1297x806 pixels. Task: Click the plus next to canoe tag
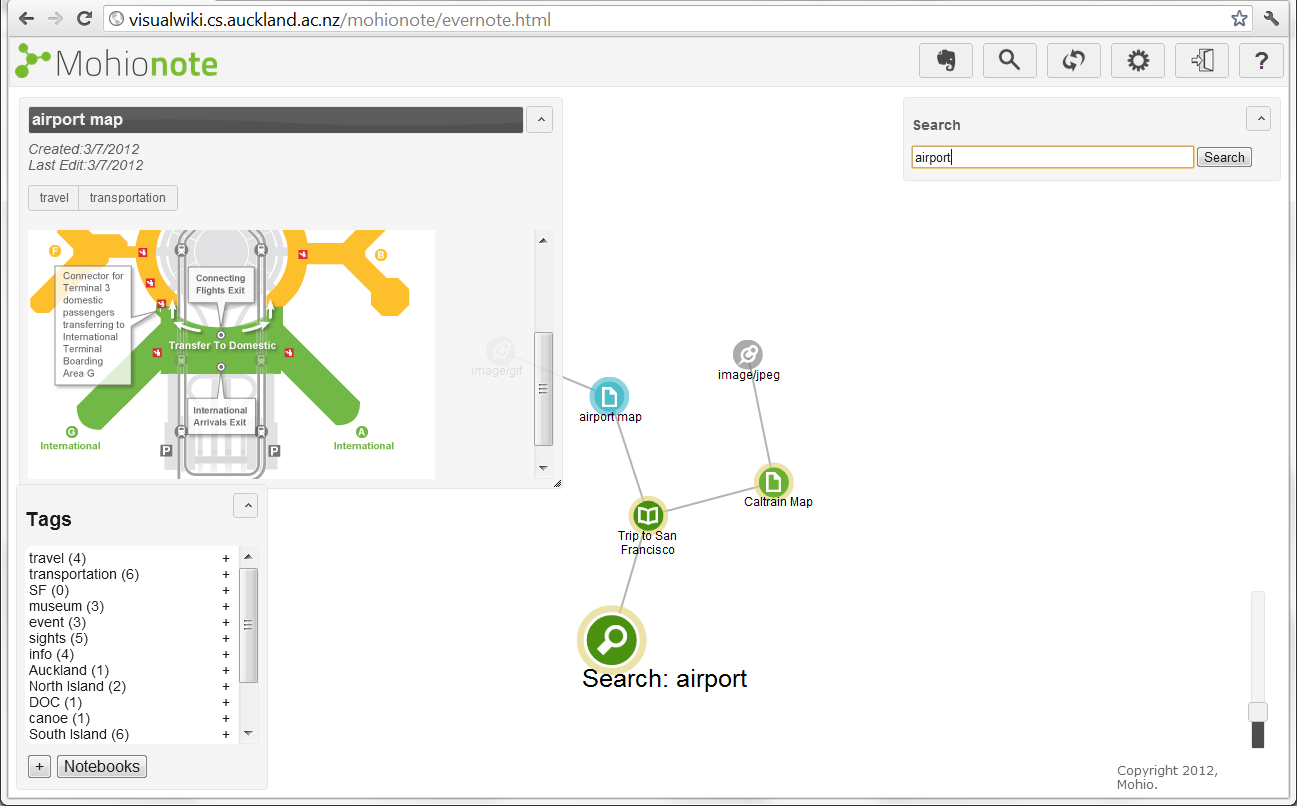tap(226, 718)
